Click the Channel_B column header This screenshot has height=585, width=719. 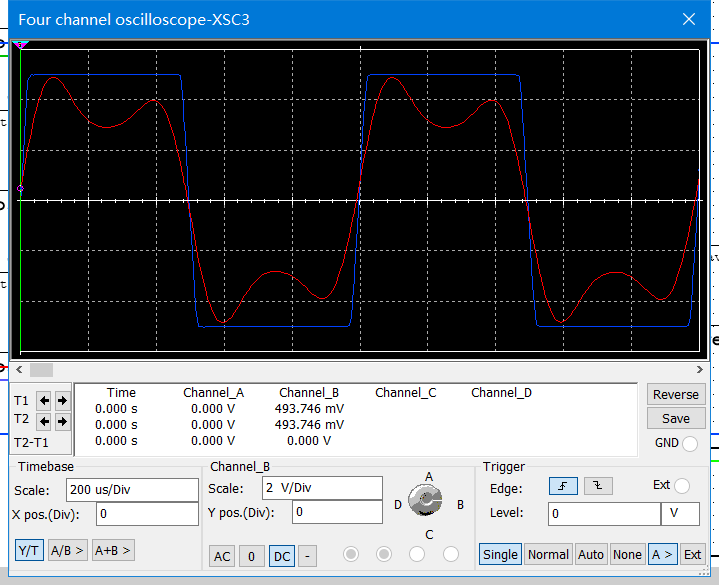click(x=309, y=393)
